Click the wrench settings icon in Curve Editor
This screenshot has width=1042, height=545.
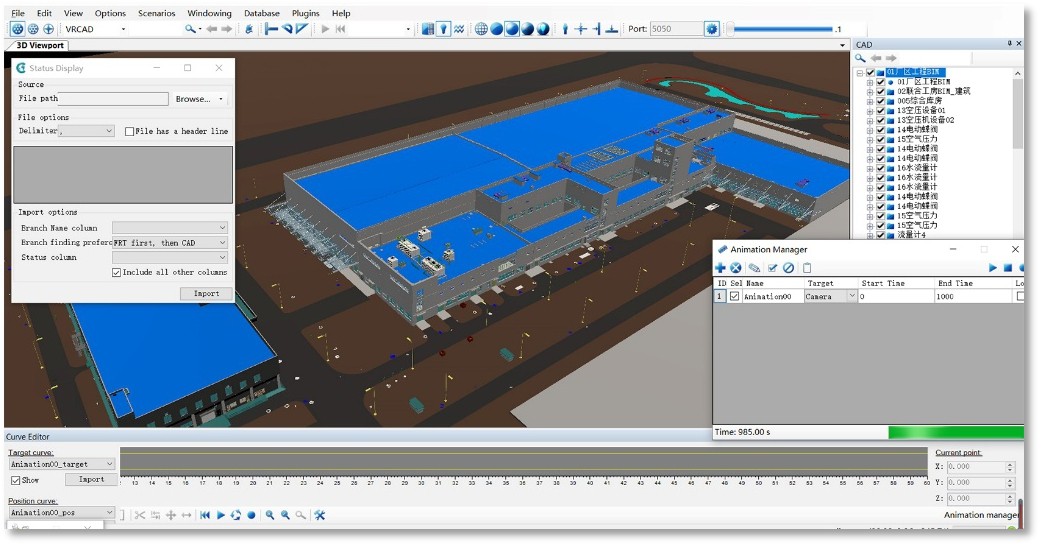tap(319, 515)
